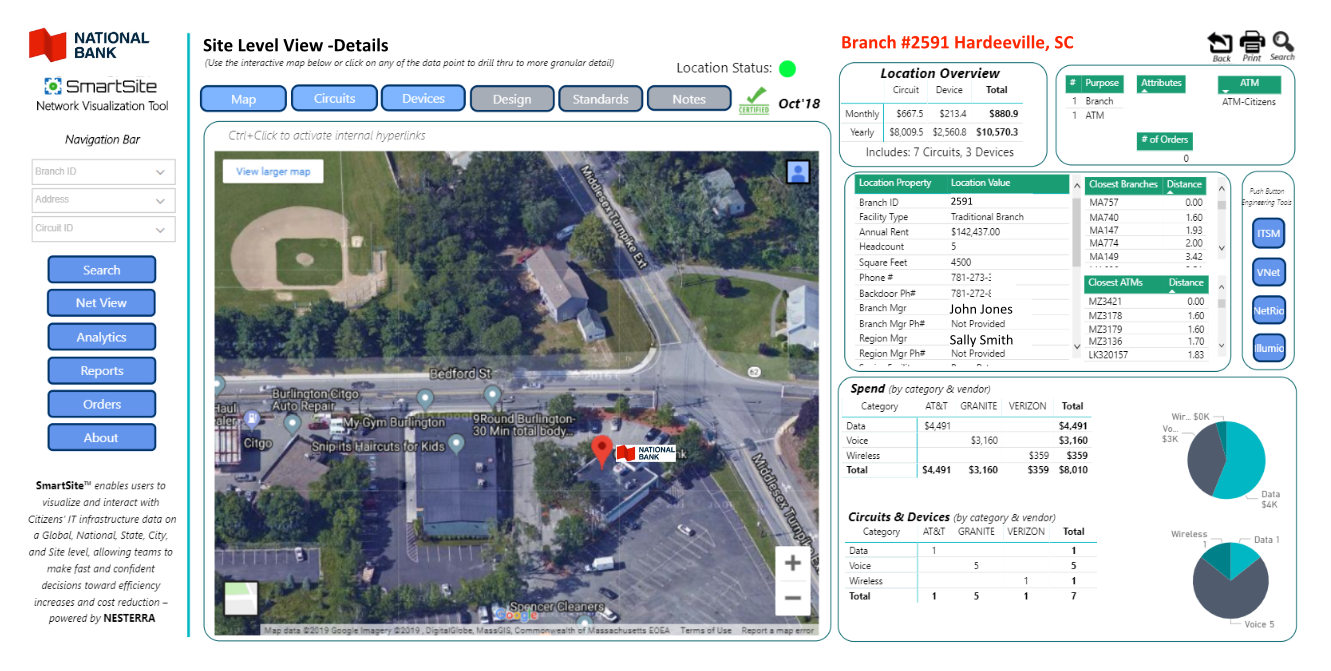The width and height of the screenshot is (1331, 671).
Task: Open the Standards tab
Action: (x=600, y=99)
